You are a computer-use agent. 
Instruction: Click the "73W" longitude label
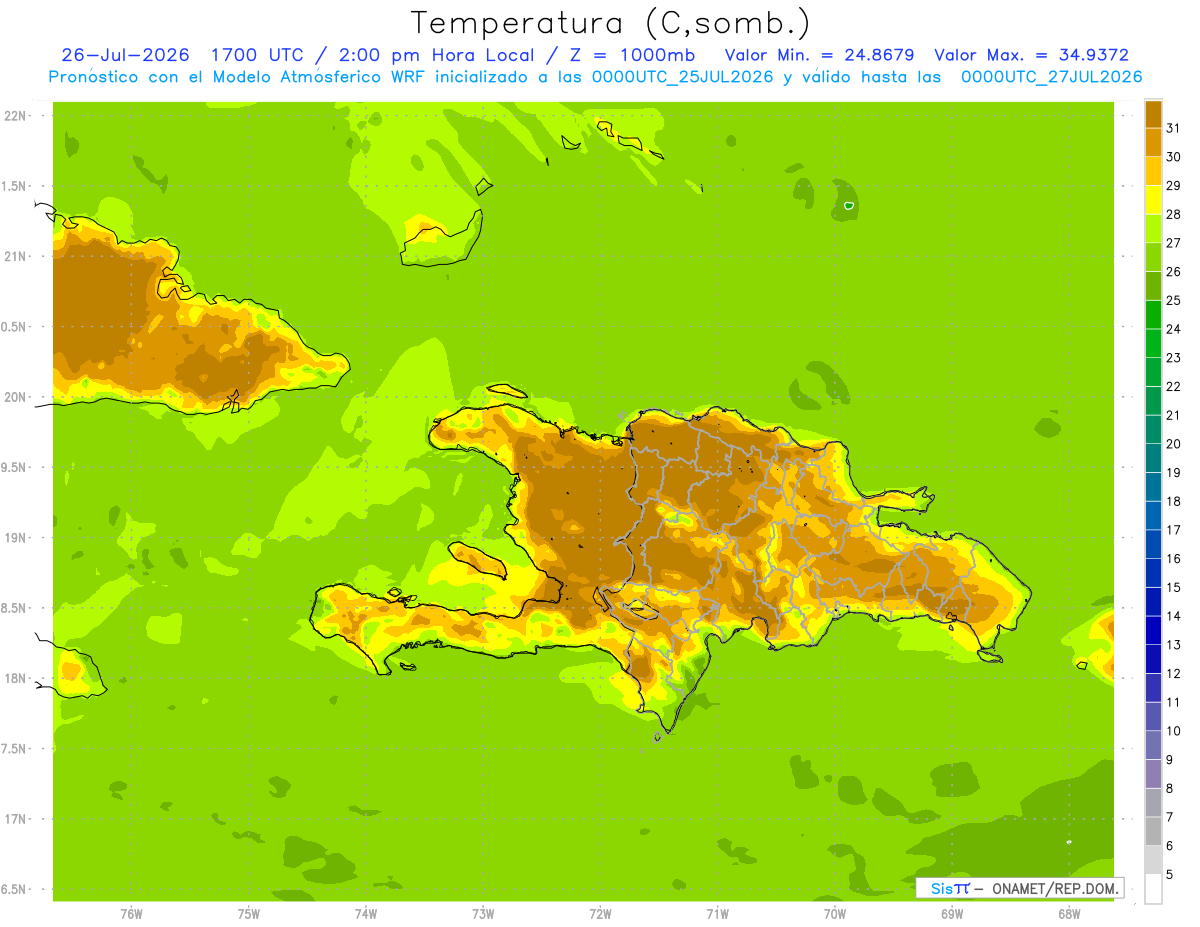point(483,913)
